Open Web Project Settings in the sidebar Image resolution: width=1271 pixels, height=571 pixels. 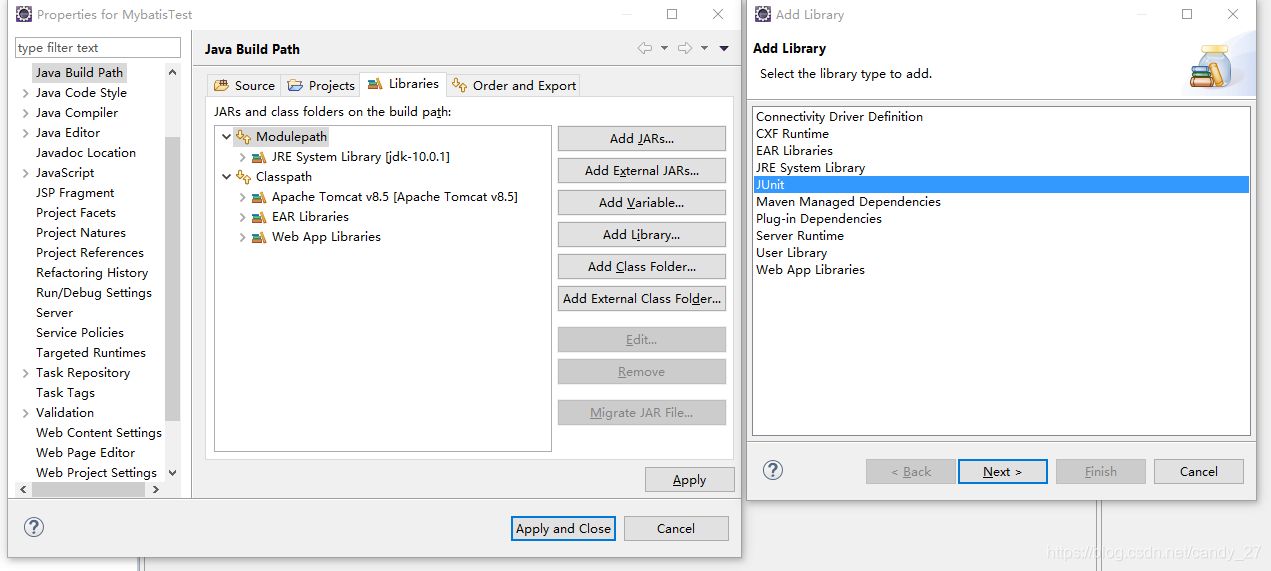[96, 473]
